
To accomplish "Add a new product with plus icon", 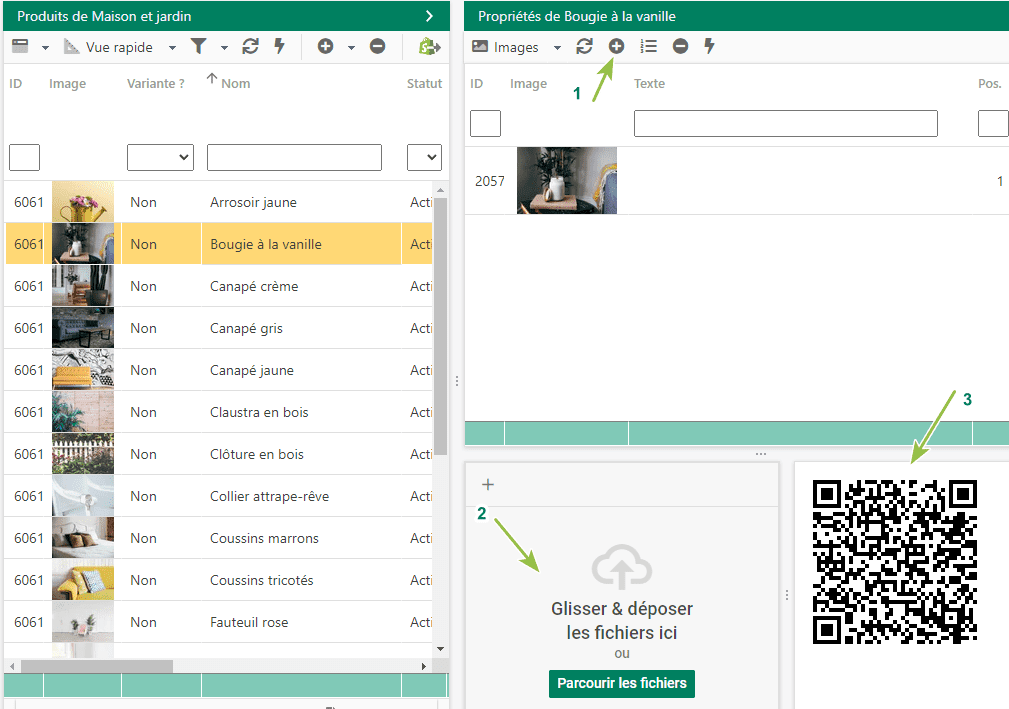I will (x=326, y=46).
